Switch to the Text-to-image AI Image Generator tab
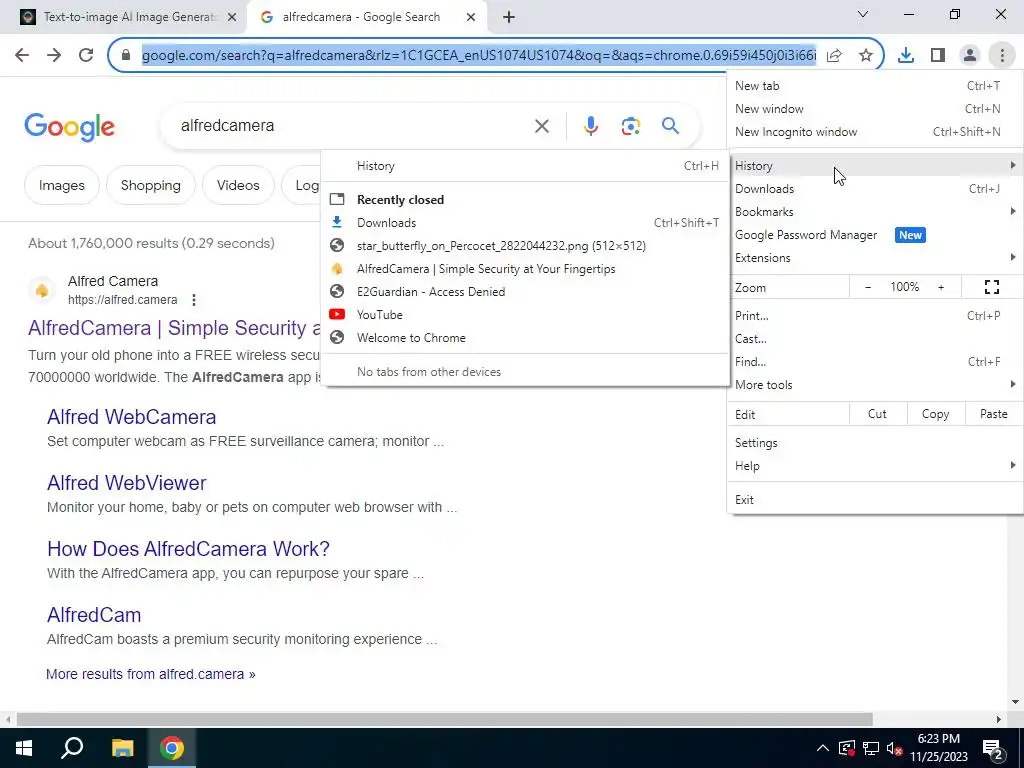 (x=131, y=17)
